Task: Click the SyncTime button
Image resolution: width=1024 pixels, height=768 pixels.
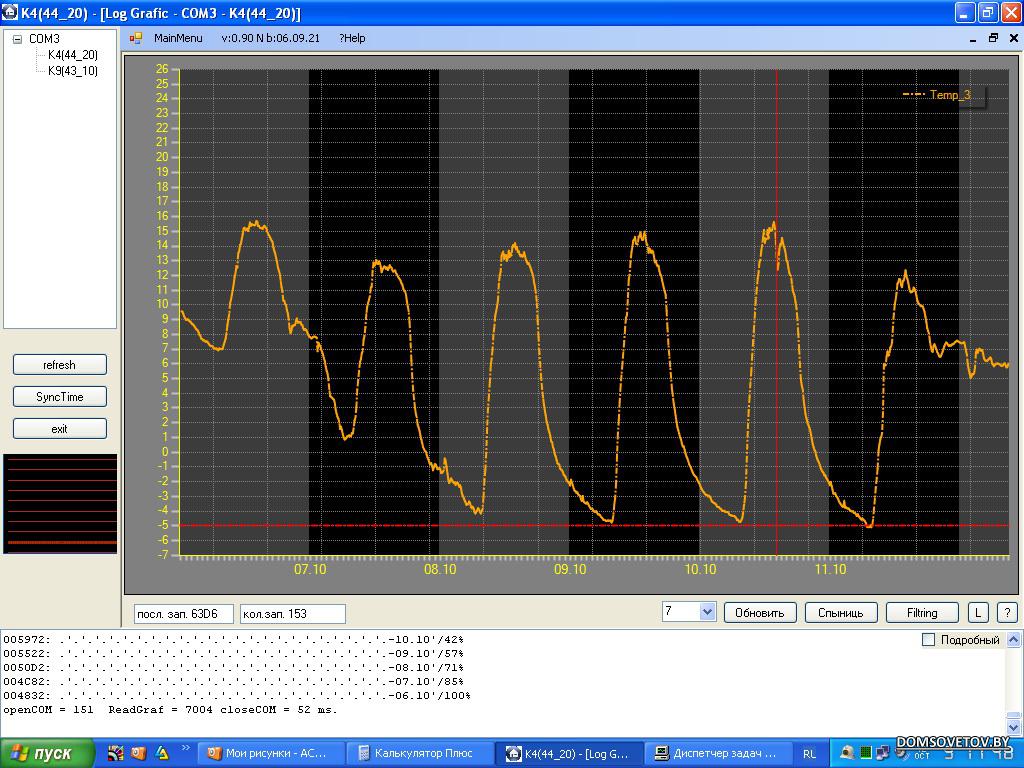Action: (59, 396)
